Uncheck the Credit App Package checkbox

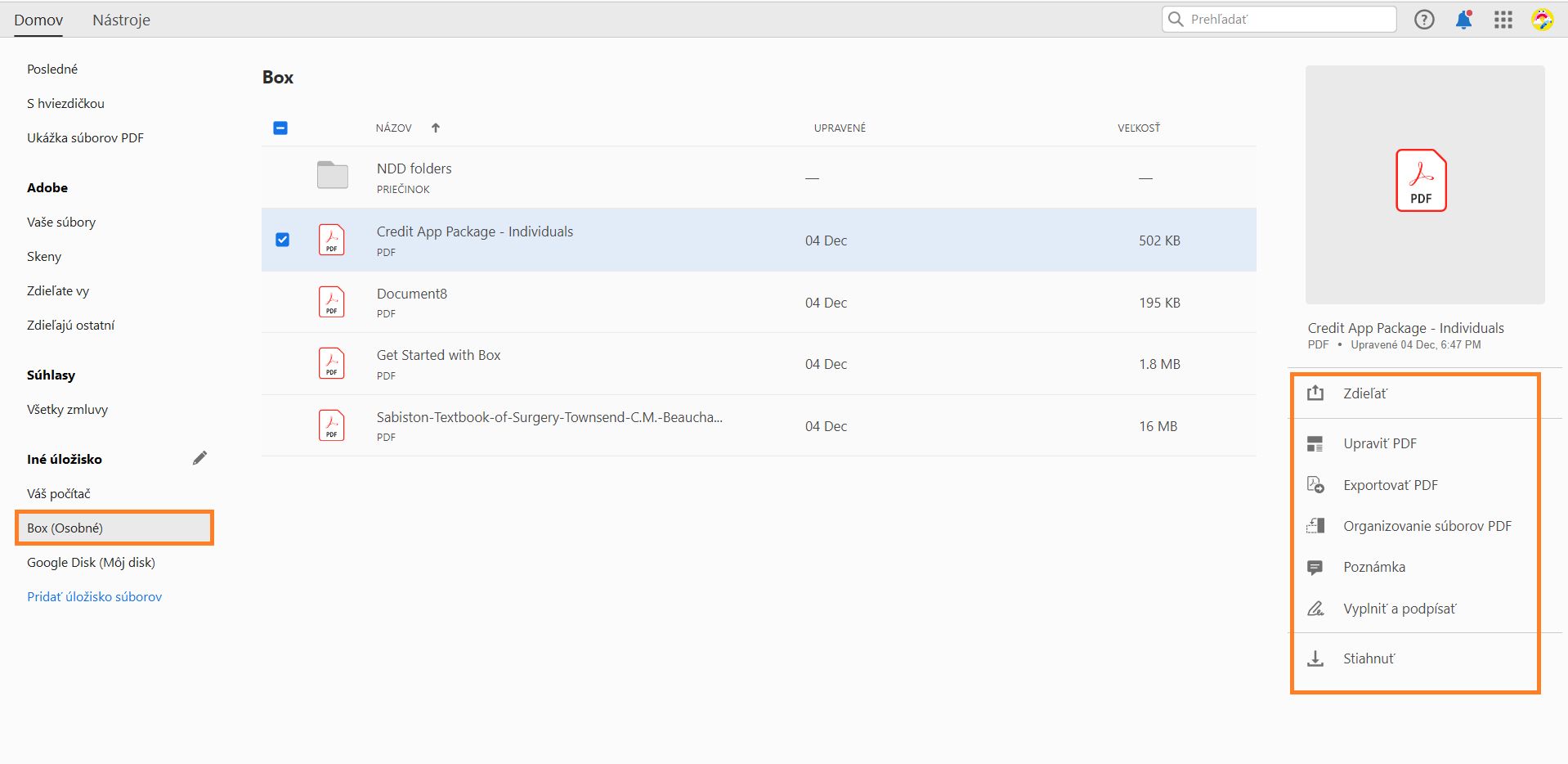point(283,240)
